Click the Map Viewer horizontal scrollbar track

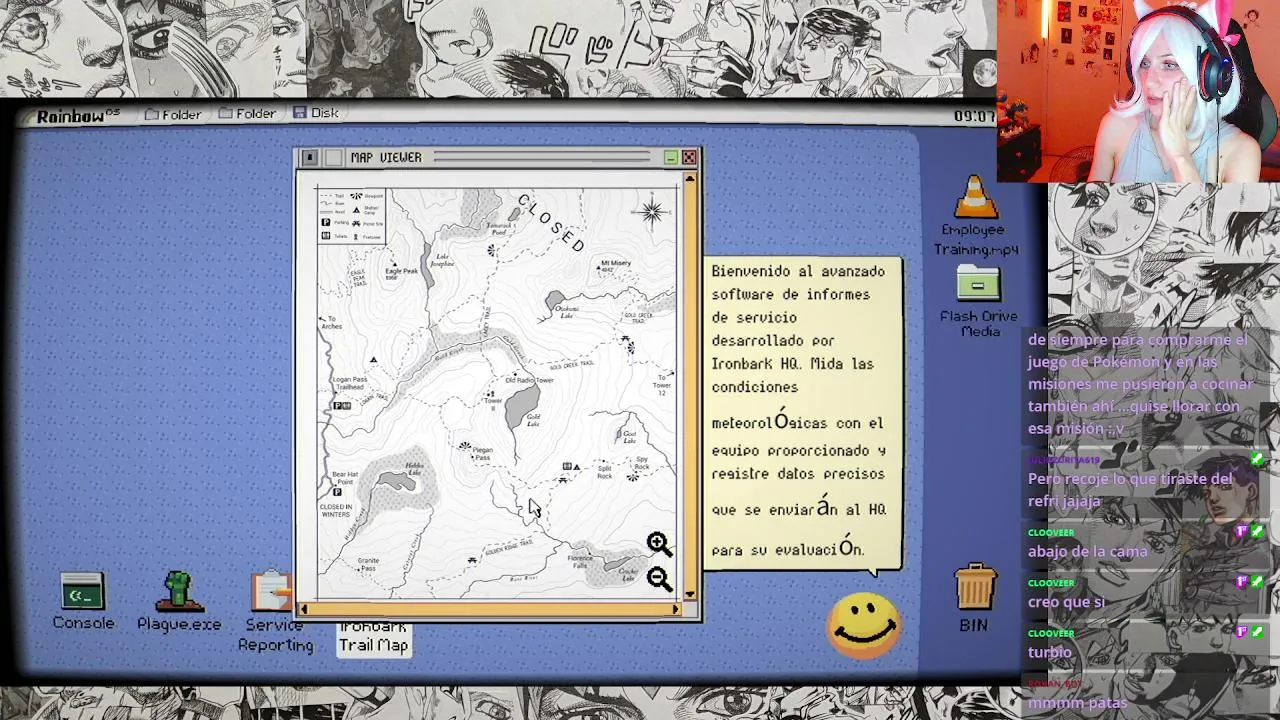tap(490, 609)
